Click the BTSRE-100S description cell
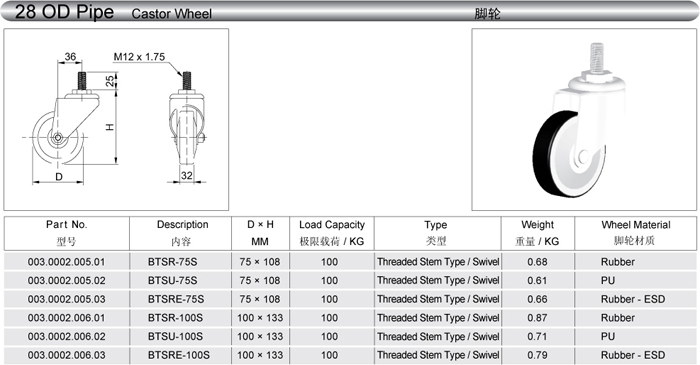The height and width of the screenshot is (365, 700). pyautogui.click(x=179, y=355)
